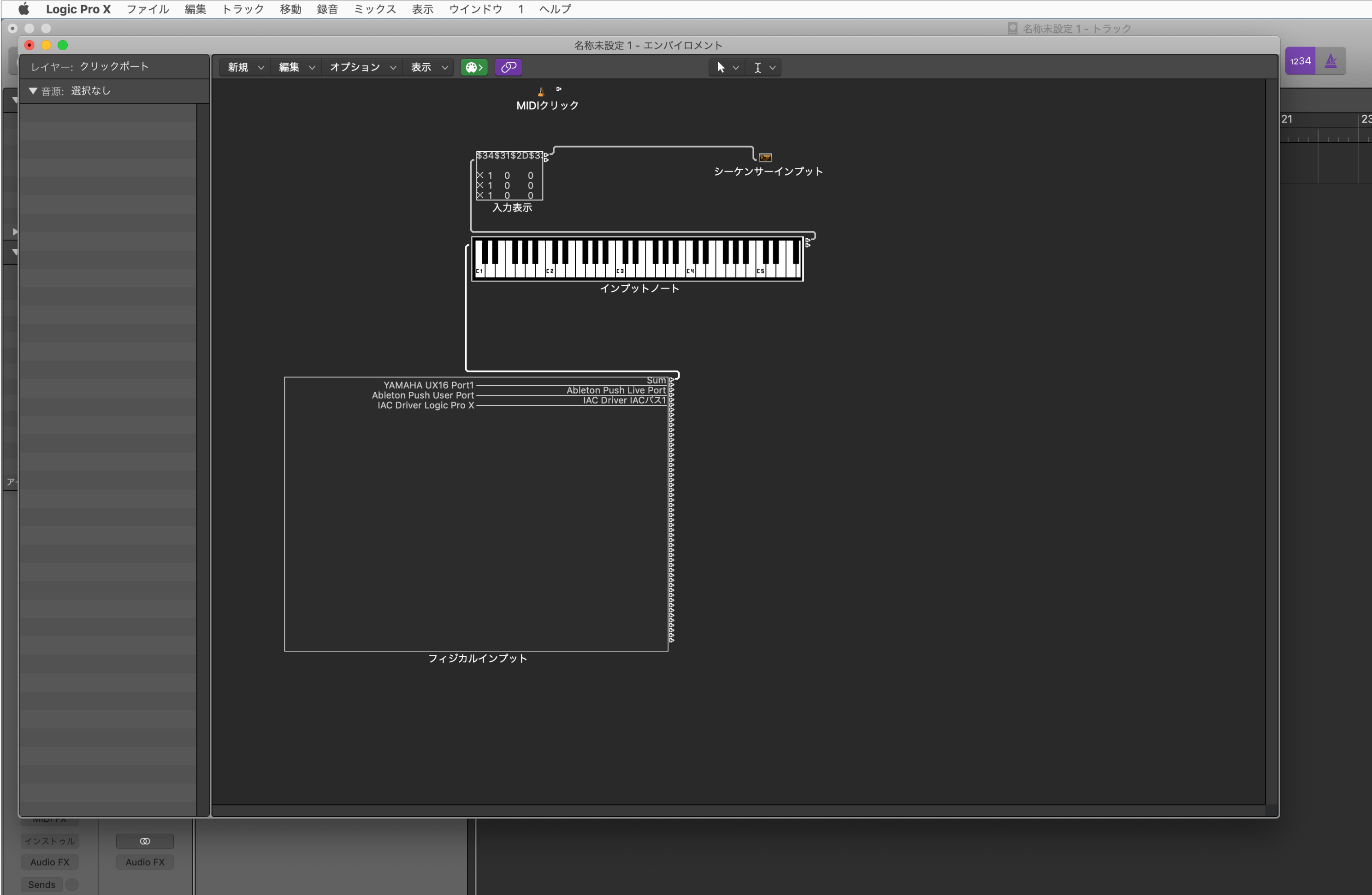Viewport: 1372px width, 895px height.
Task: Toggle the metronome click button
Action: [x=1331, y=61]
